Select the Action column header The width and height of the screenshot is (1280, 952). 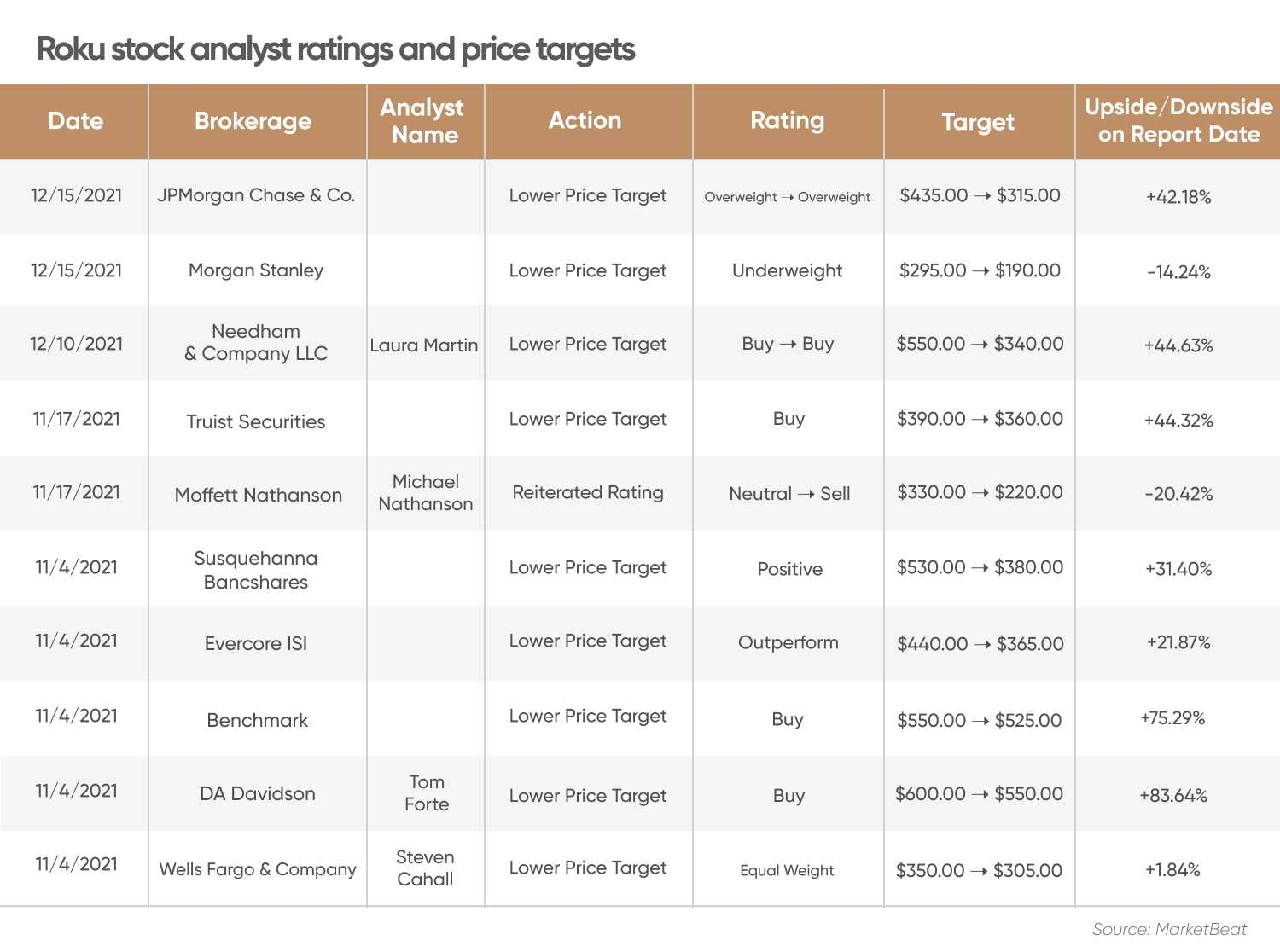tap(585, 120)
